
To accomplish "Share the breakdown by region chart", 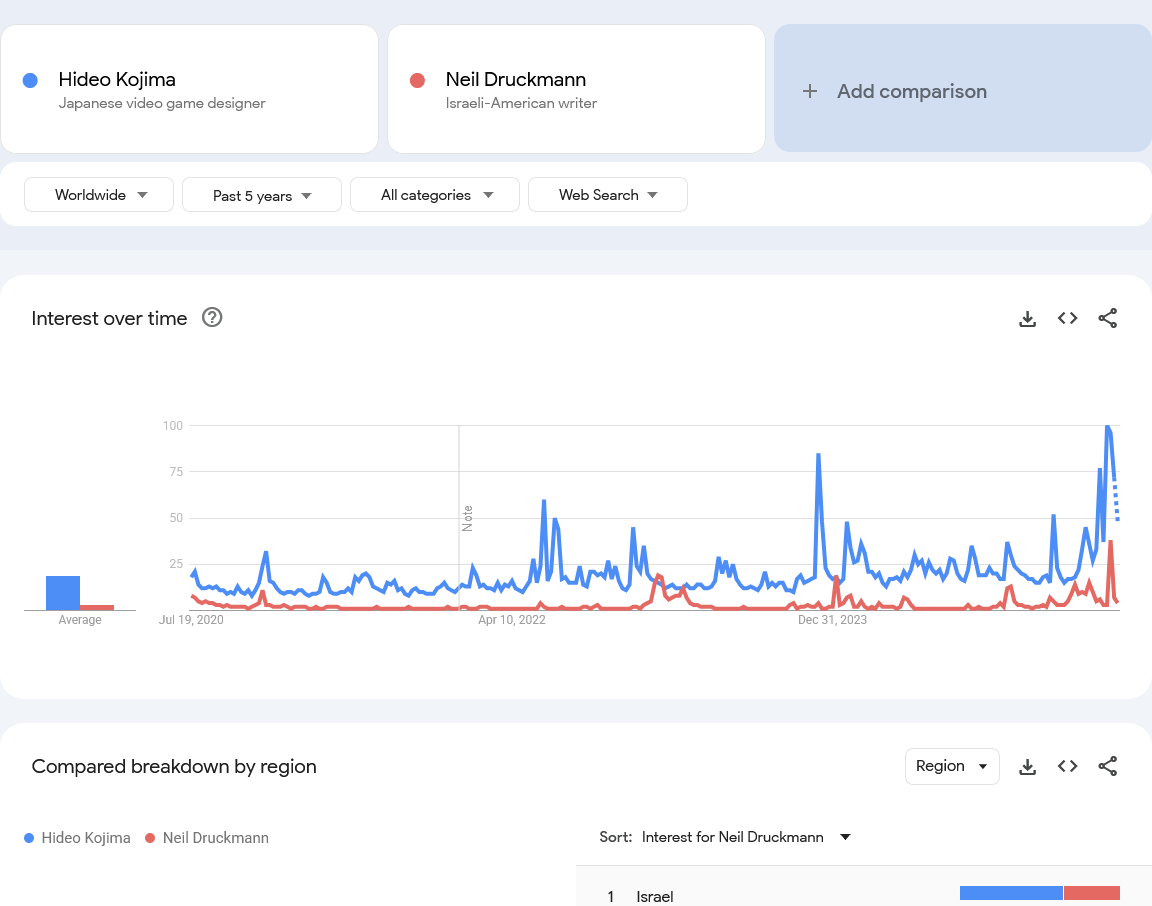I will coord(1107,766).
